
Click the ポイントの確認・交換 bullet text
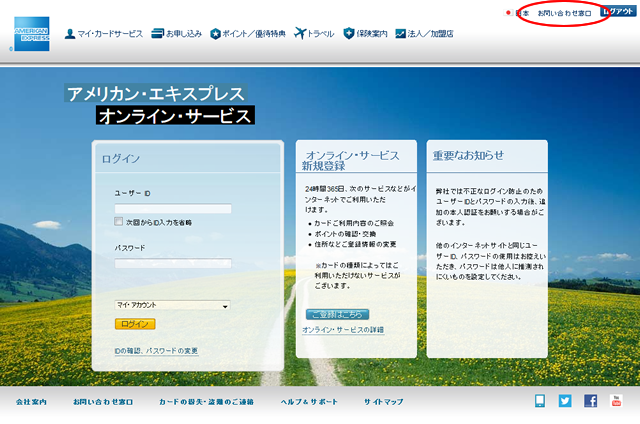(345, 234)
